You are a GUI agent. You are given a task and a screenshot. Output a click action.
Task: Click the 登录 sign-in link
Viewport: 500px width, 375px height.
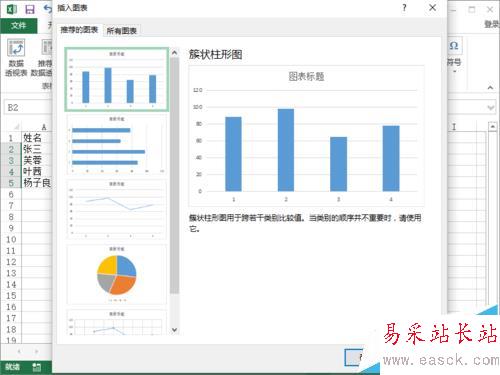point(492,24)
